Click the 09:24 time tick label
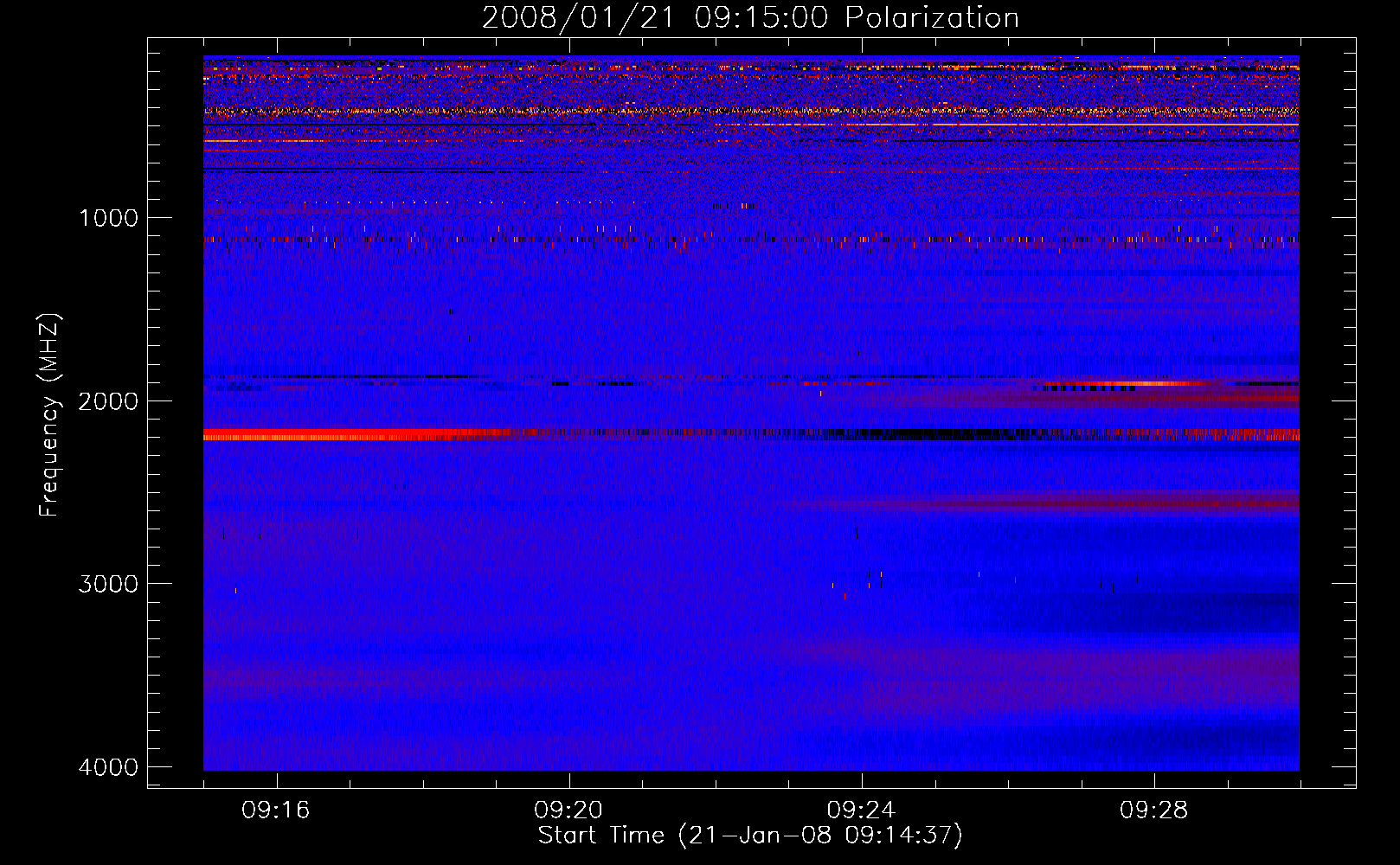 [861, 811]
